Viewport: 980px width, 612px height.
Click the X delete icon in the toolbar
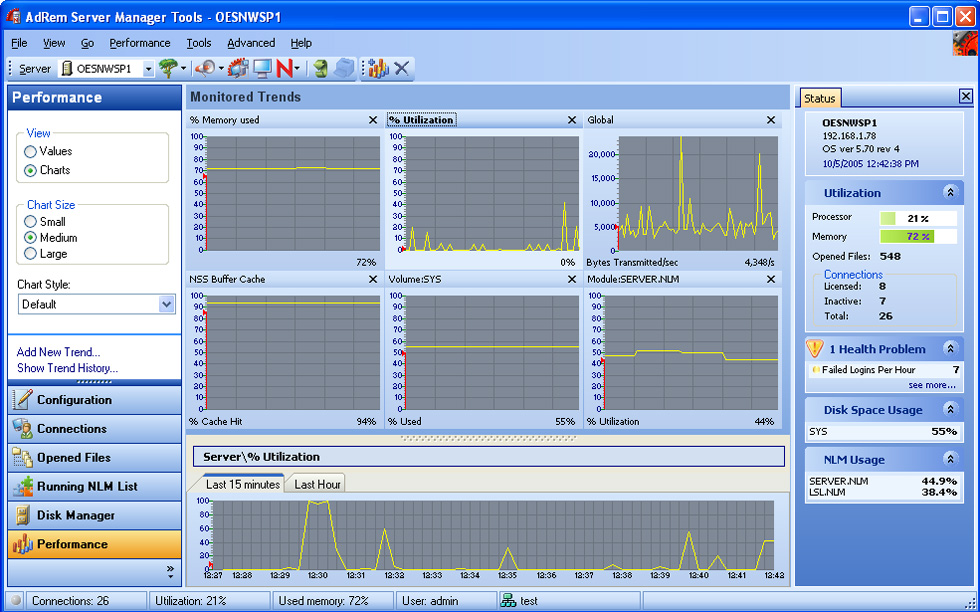401,68
